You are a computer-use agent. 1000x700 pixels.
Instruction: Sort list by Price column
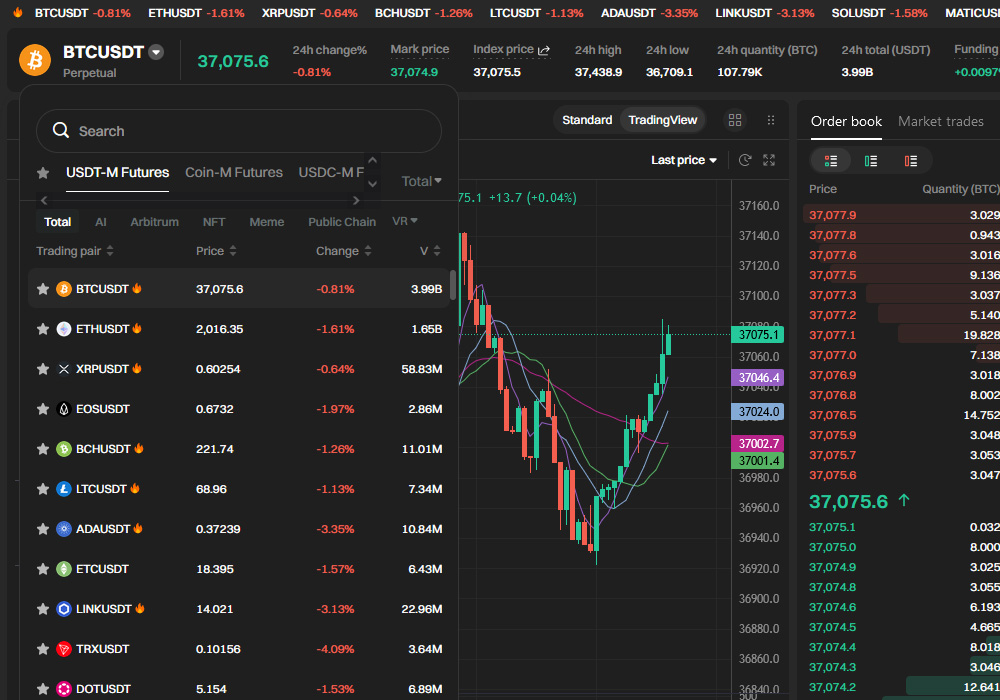tap(216, 251)
